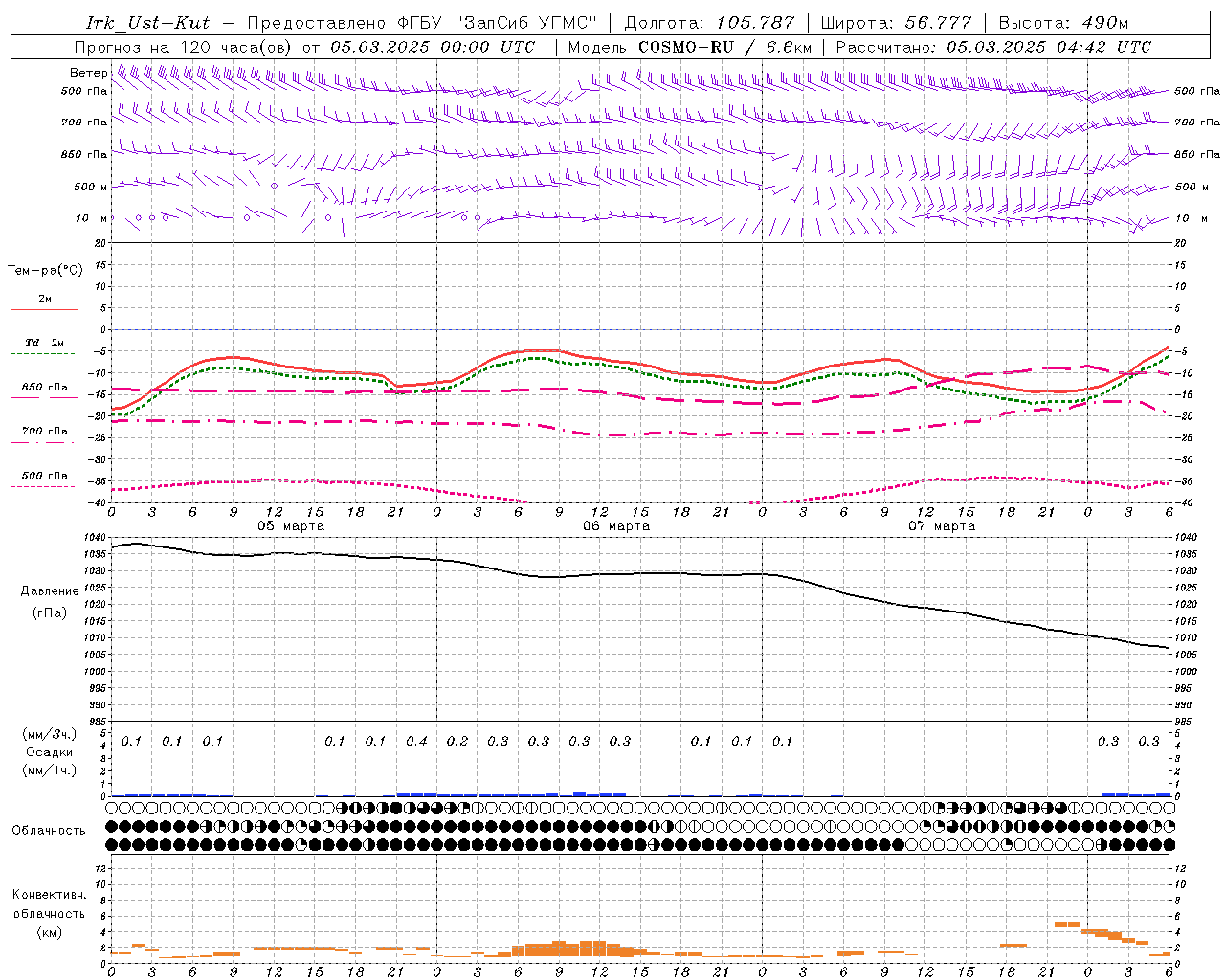Select the 'Прогноз на 120 часа(ов)' forecast text

184,47
